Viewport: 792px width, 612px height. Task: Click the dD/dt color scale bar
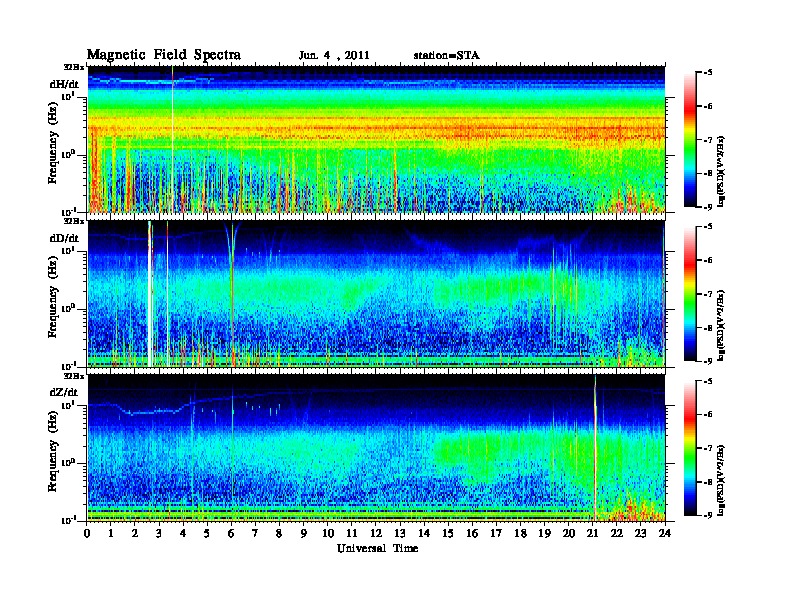click(690, 293)
